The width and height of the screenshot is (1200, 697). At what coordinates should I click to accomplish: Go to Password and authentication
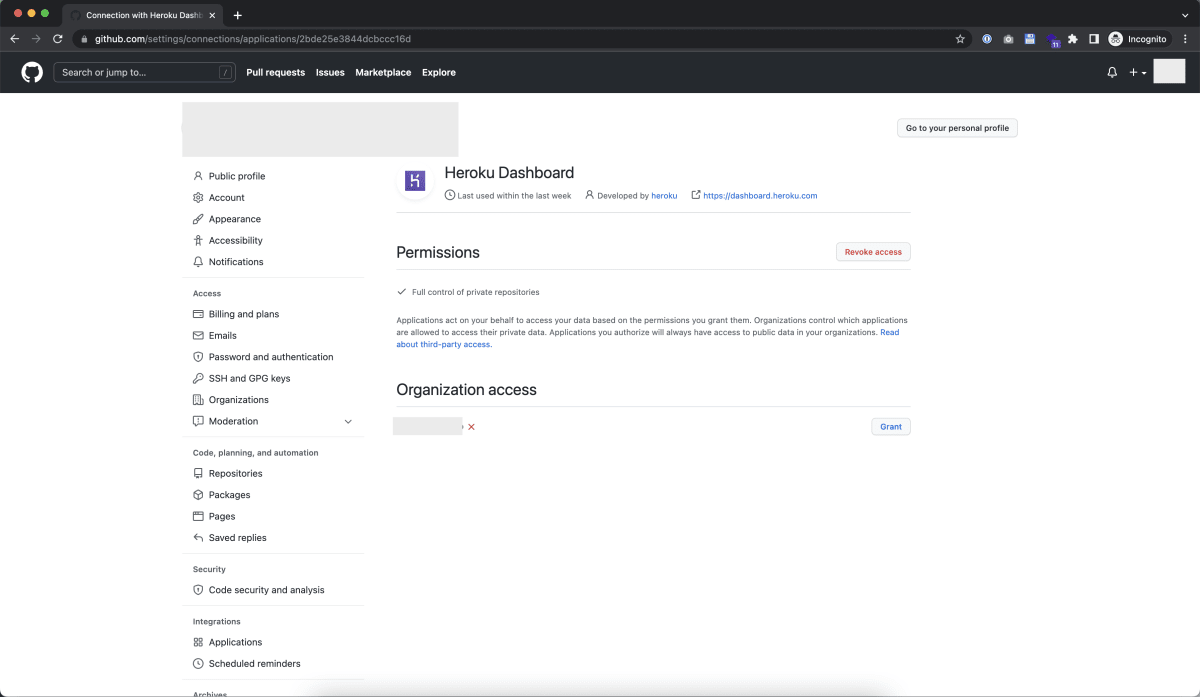[271, 357]
